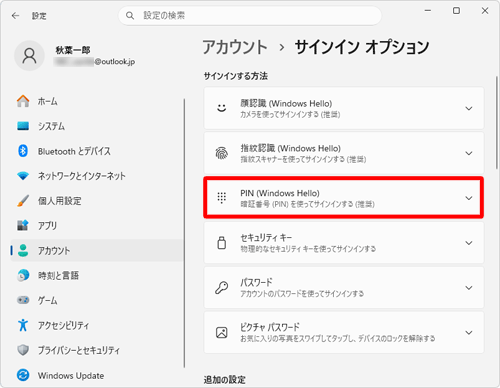Image resolution: width=500 pixels, height=388 pixels.
Task: Click inside the 設定の検索 search field
Action: pos(250,16)
